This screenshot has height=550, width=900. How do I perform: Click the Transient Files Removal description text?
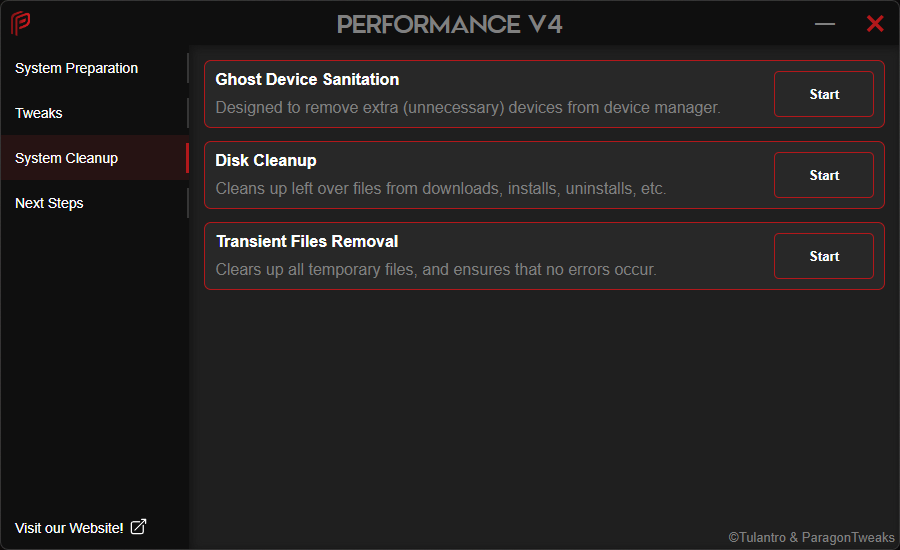click(436, 269)
